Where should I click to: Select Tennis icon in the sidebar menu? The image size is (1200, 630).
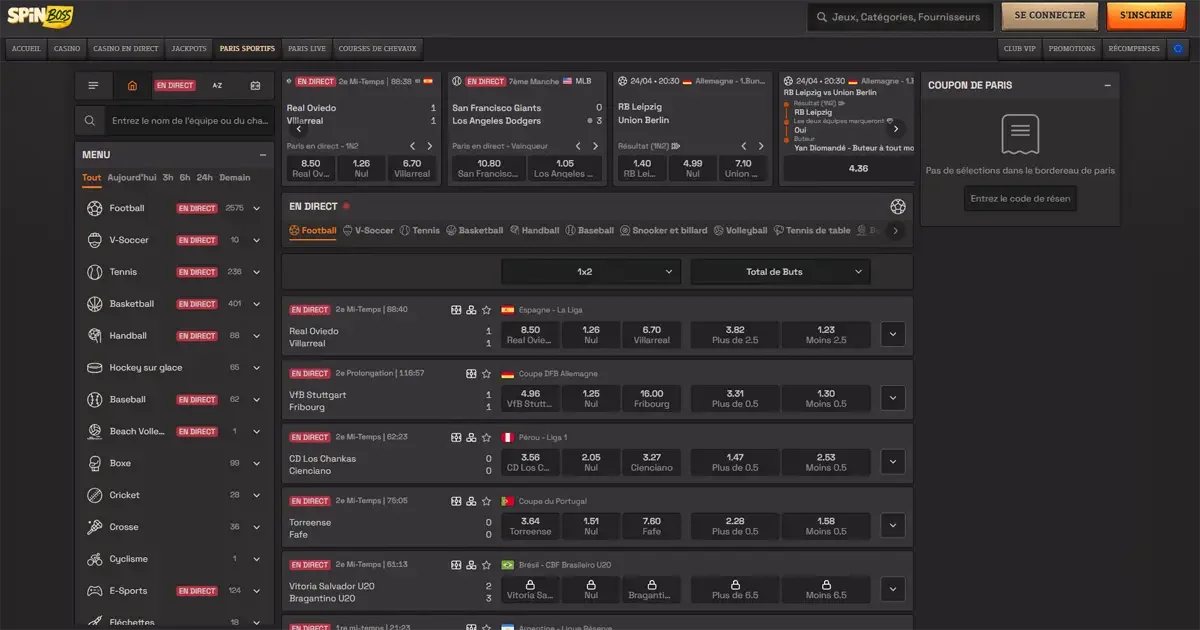click(94, 272)
